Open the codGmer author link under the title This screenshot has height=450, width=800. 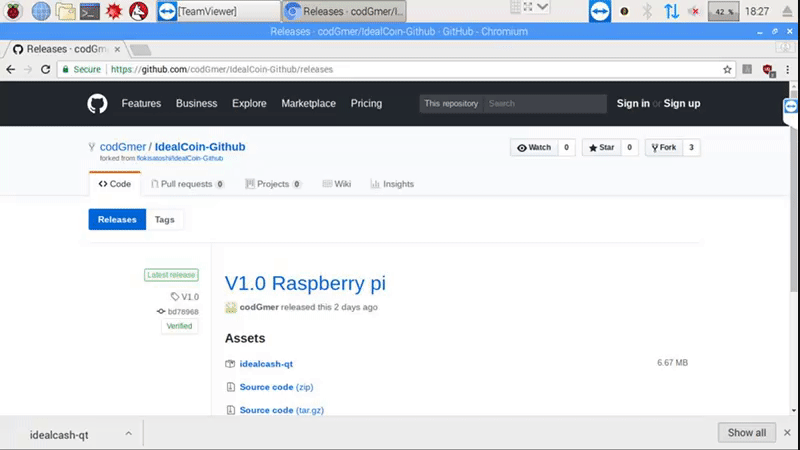(x=259, y=307)
